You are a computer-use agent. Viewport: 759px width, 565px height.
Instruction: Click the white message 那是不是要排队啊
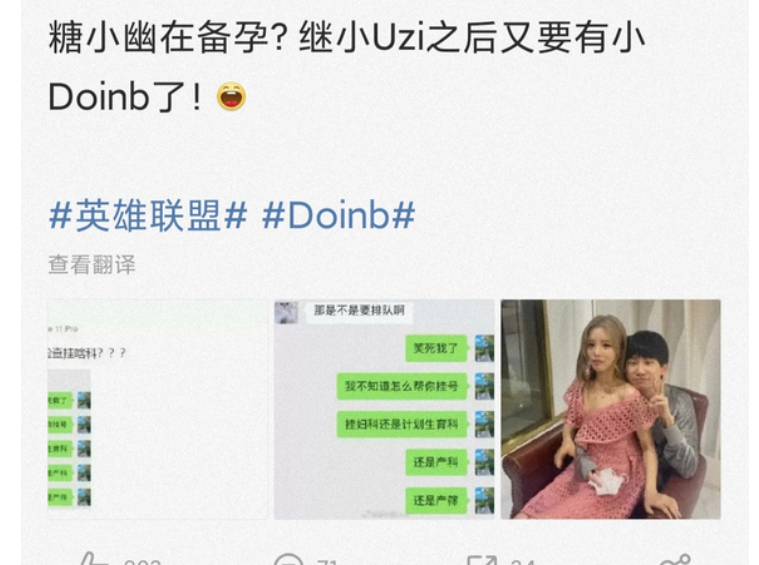(x=359, y=310)
